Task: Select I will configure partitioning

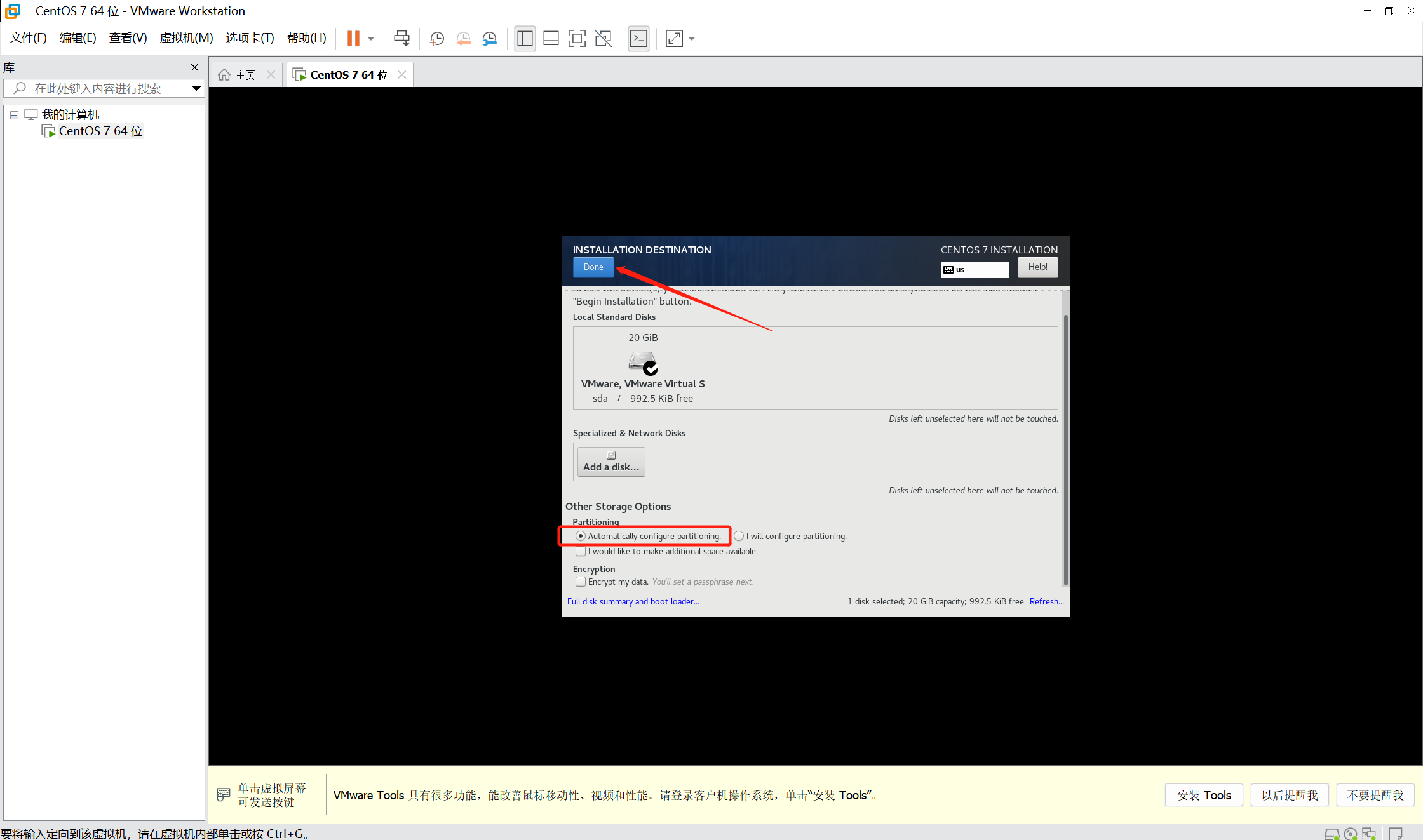Action: pyautogui.click(x=739, y=536)
